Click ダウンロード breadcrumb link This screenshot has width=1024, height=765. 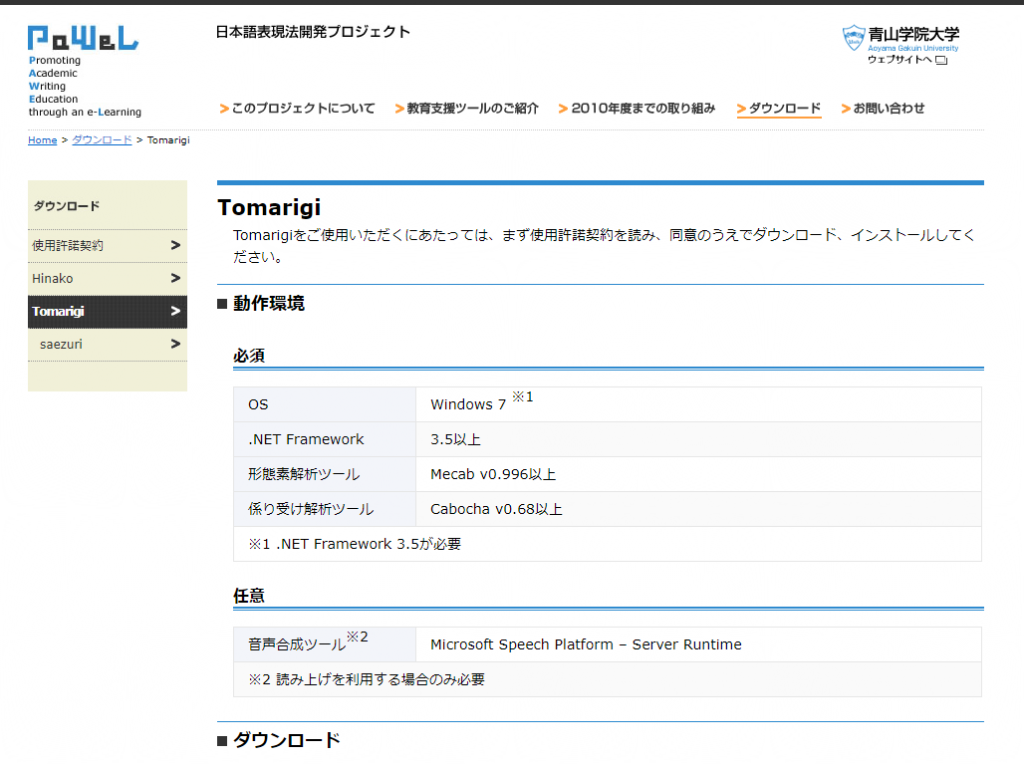[102, 140]
